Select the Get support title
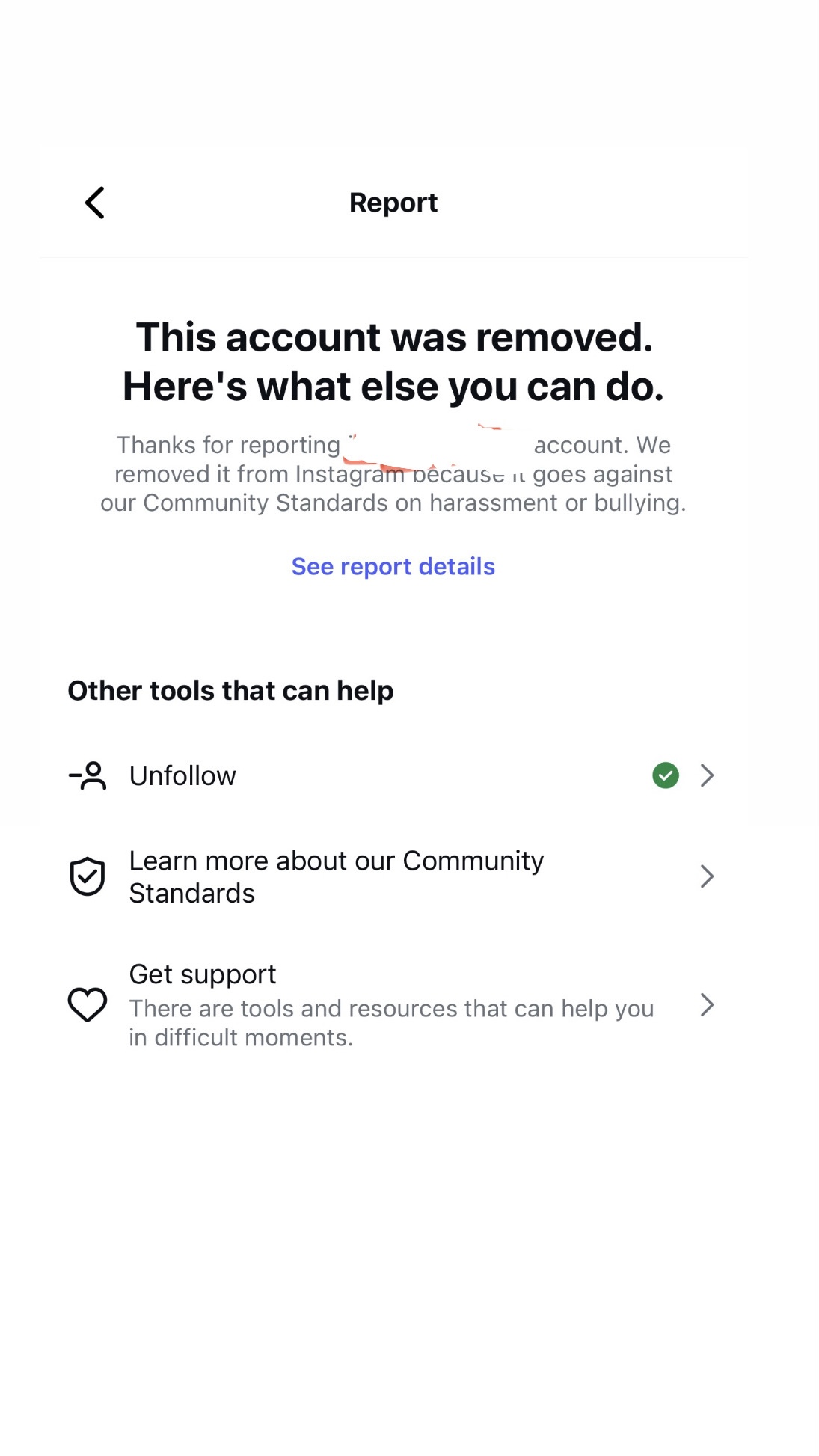 pyautogui.click(x=203, y=974)
